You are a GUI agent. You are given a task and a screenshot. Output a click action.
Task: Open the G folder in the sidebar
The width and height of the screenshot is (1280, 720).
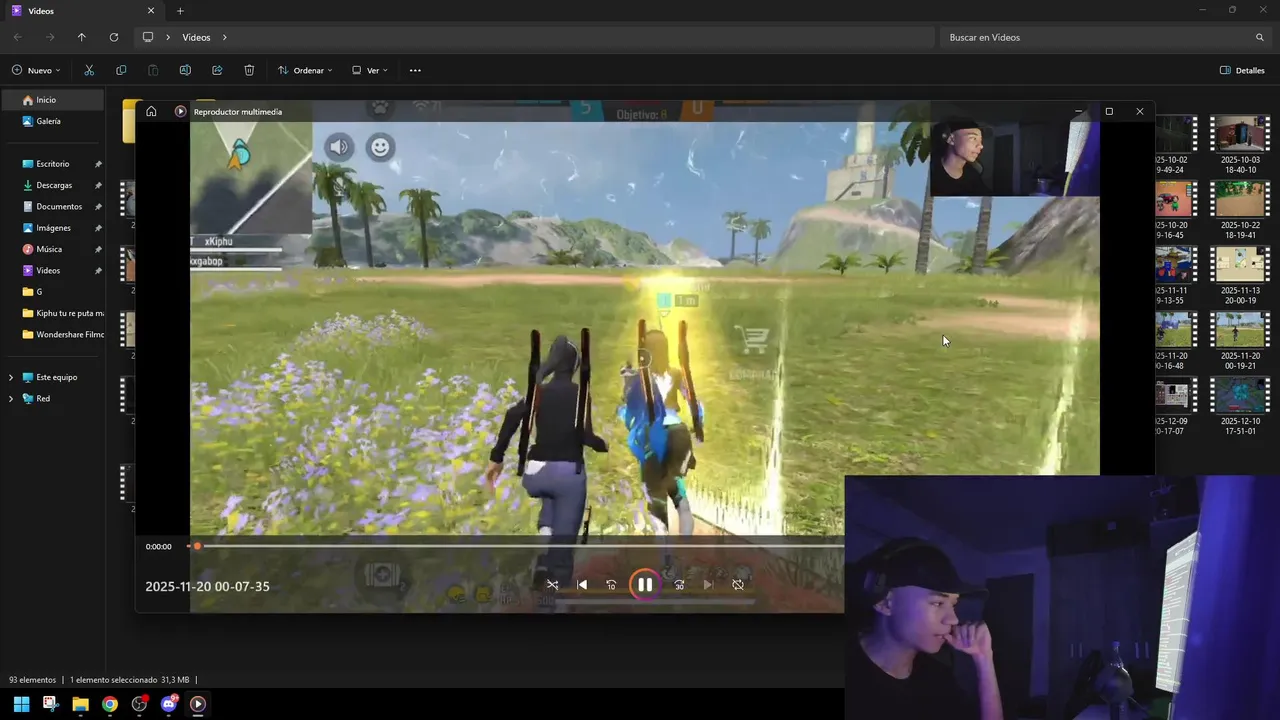click(x=52, y=292)
